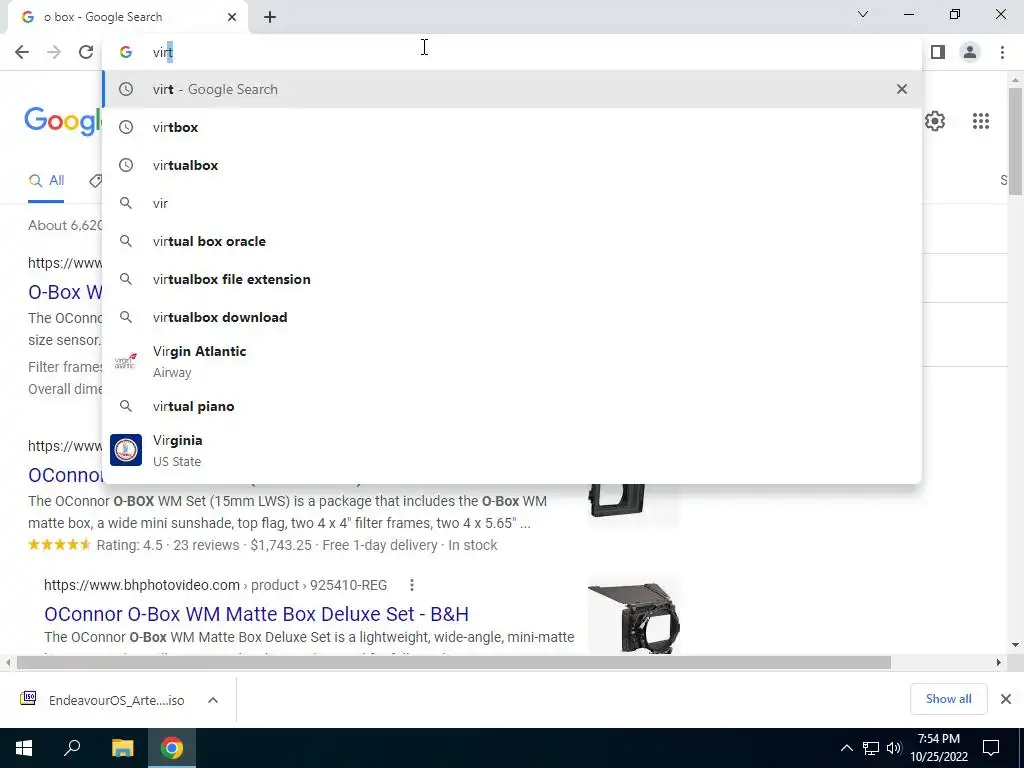Close the 'o box - Google Search' tab

[x=232, y=17]
